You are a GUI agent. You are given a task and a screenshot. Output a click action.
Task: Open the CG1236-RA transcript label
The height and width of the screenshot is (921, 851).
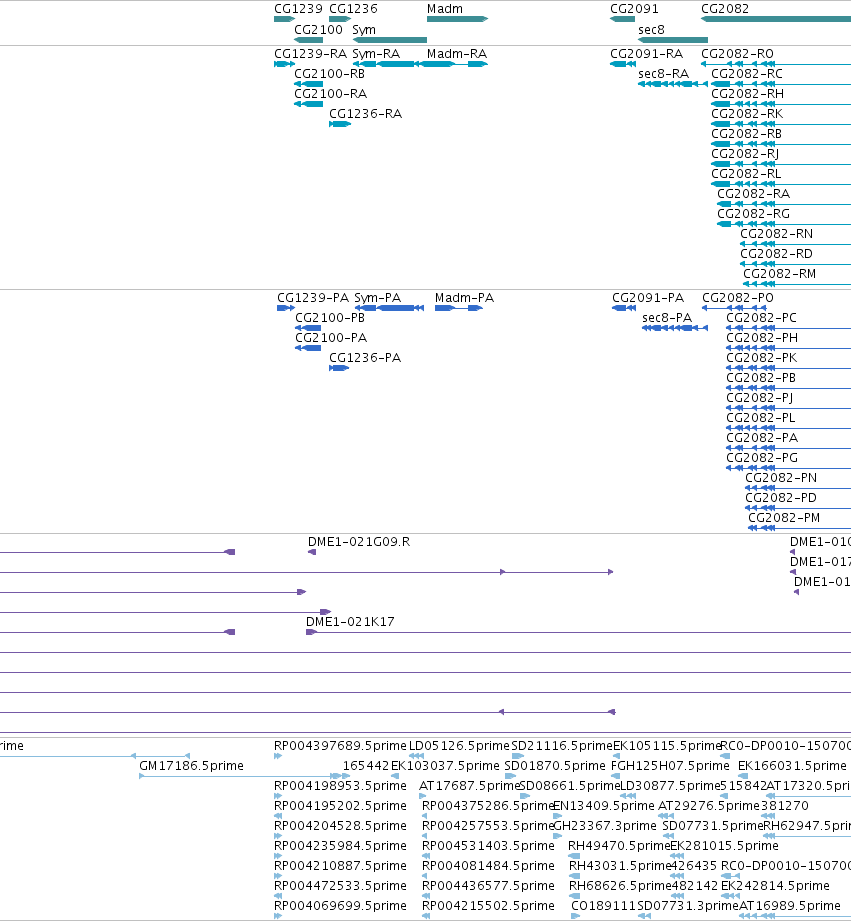coord(365,113)
